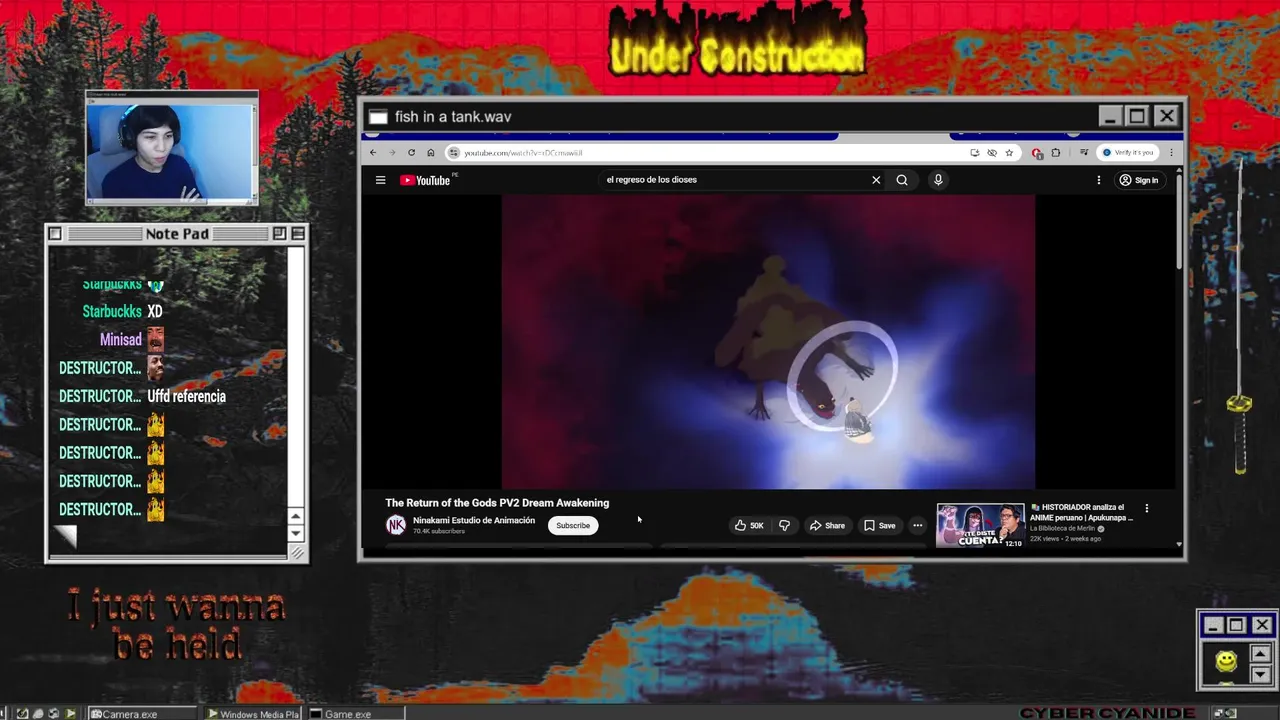Click the Note Pad scroll up arrow
This screenshot has height=720, width=1280.
coord(296,516)
